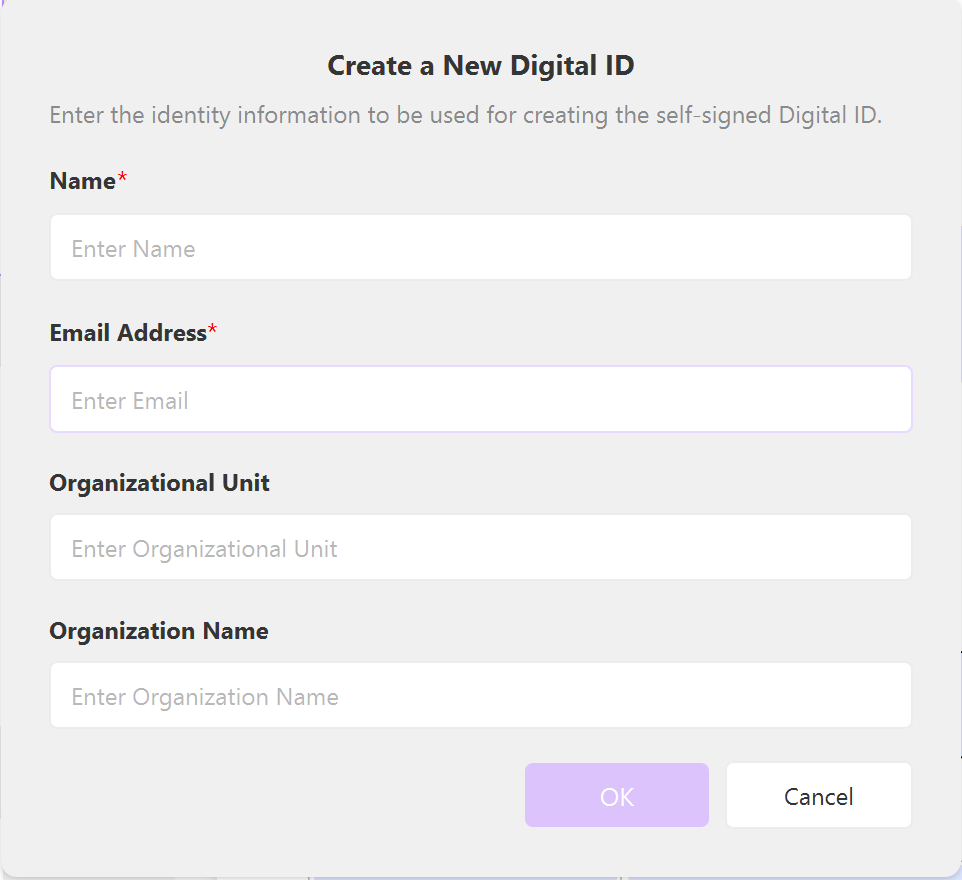Click the "Organizational Unit" label text

(x=159, y=483)
